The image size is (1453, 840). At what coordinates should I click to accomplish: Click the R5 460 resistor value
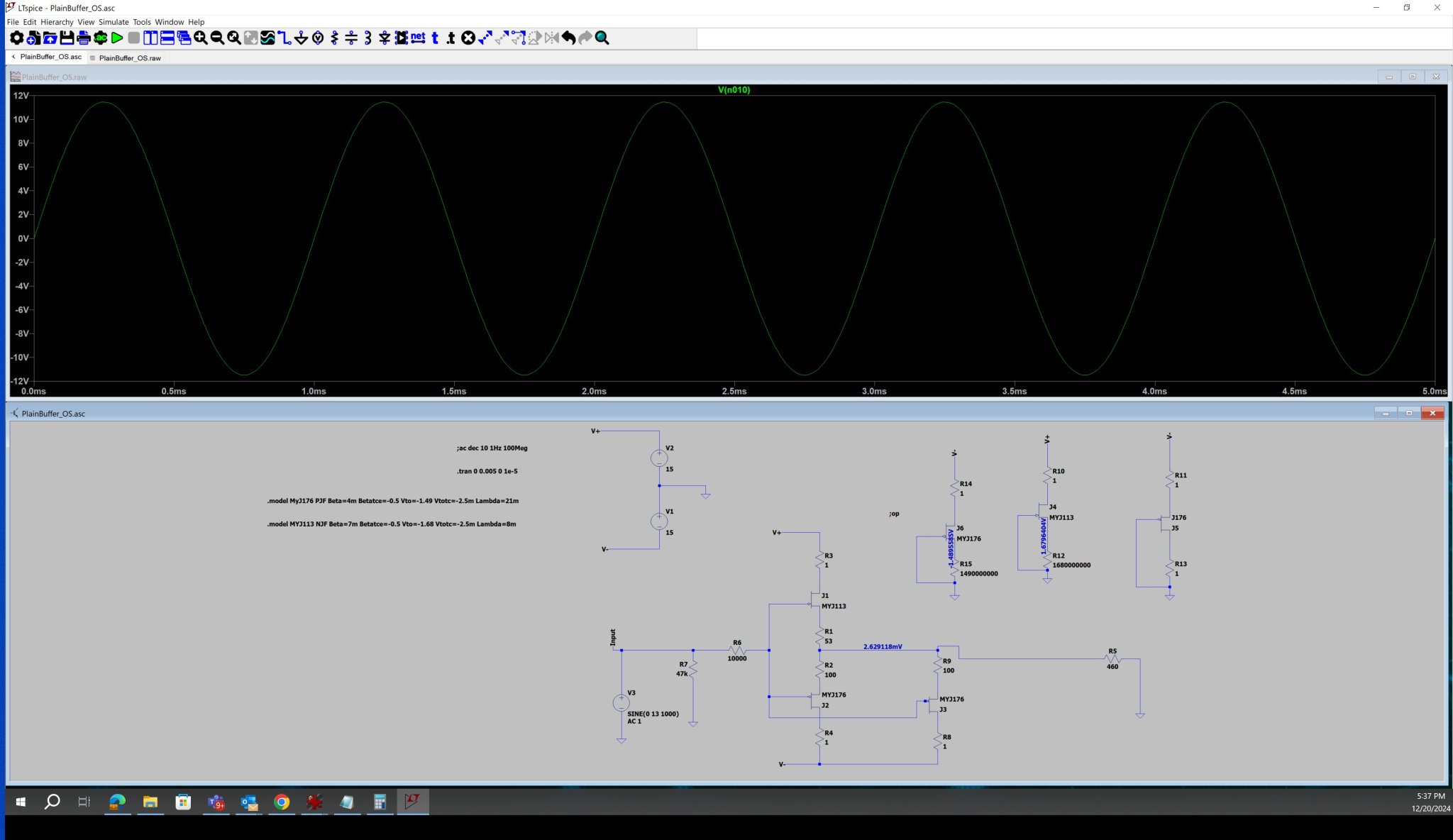click(1112, 667)
